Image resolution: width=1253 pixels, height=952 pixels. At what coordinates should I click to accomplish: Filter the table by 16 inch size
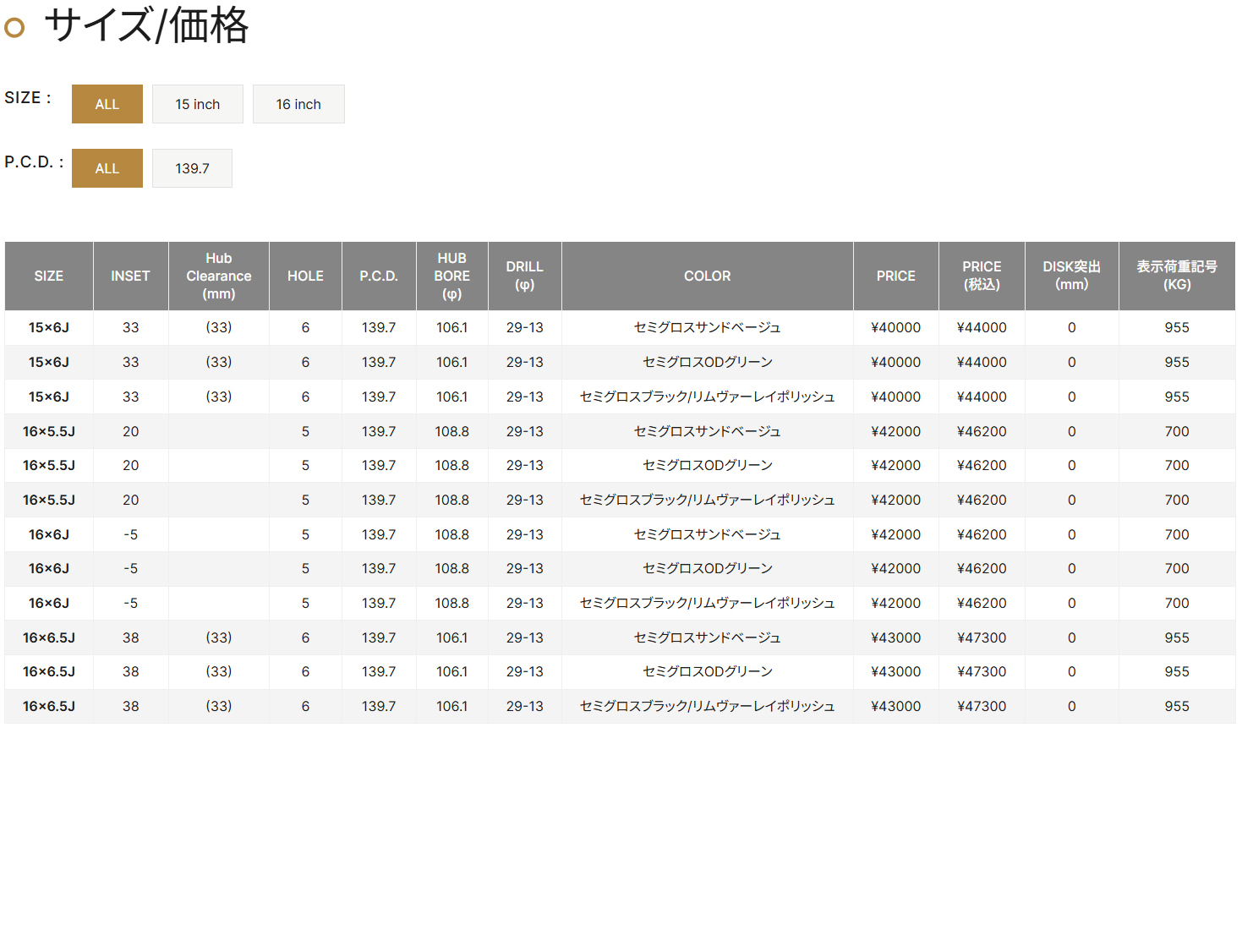tap(298, 104)
